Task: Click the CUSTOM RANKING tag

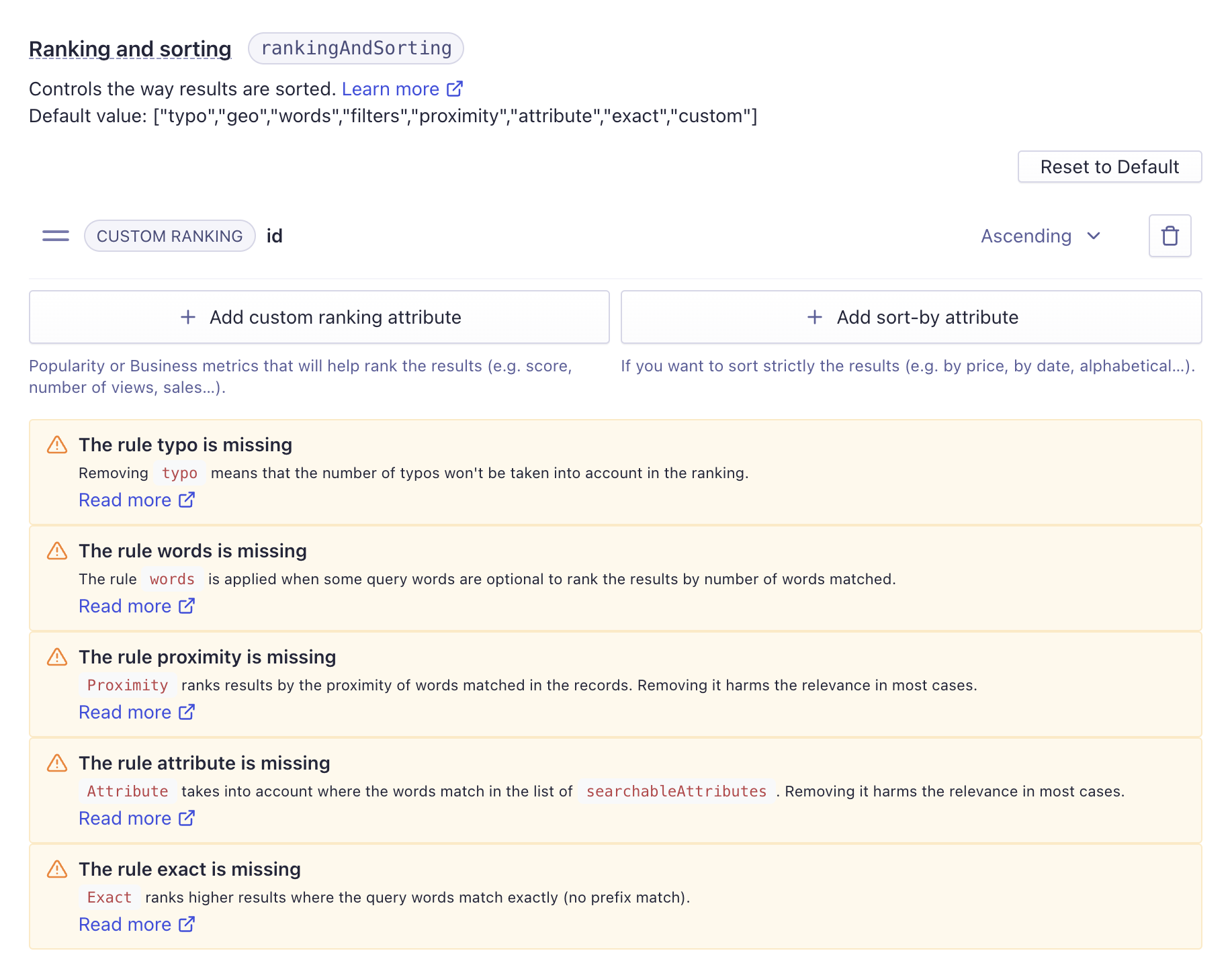Action: (169, 236)
